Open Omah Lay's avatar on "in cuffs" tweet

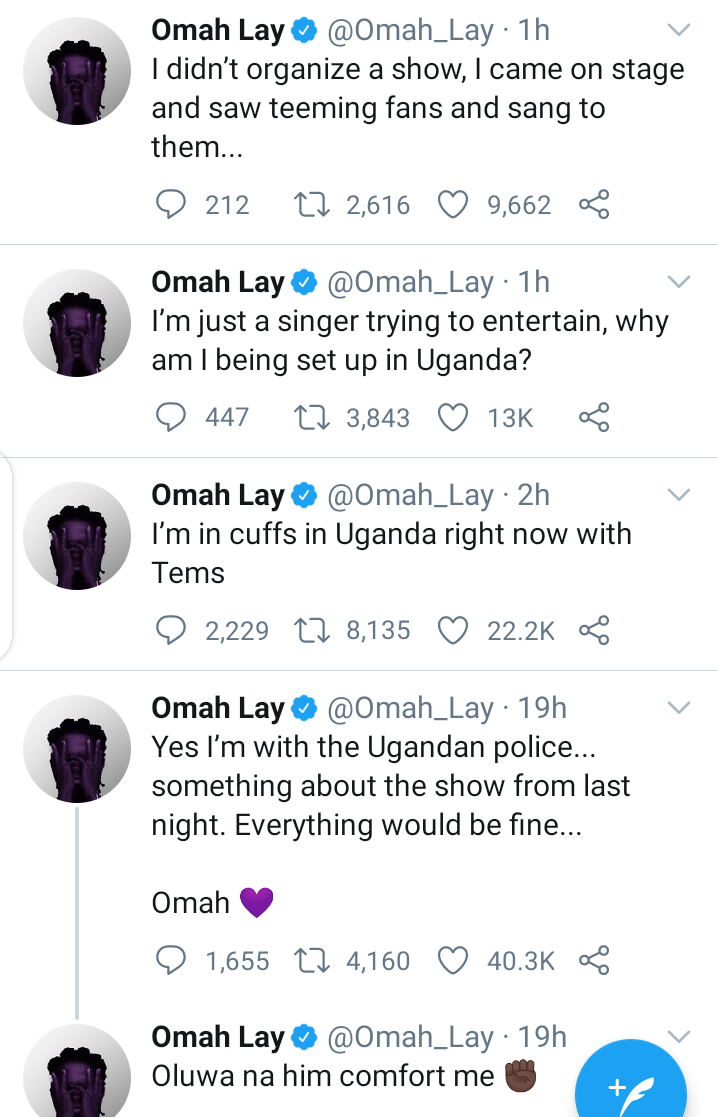[77, 536]
